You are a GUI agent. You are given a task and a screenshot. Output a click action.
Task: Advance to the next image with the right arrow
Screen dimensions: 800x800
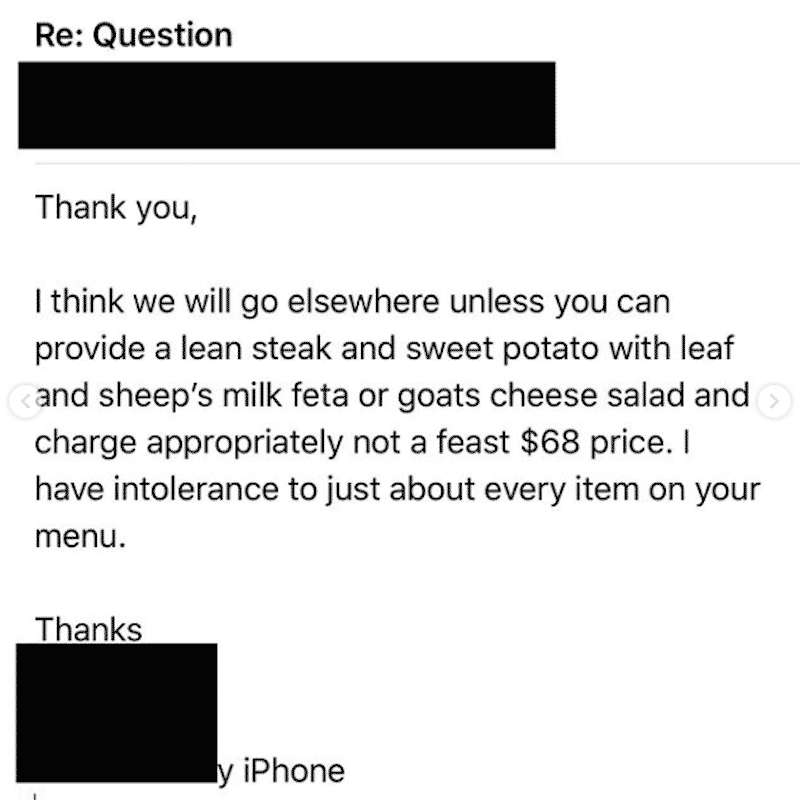point(774,402)
